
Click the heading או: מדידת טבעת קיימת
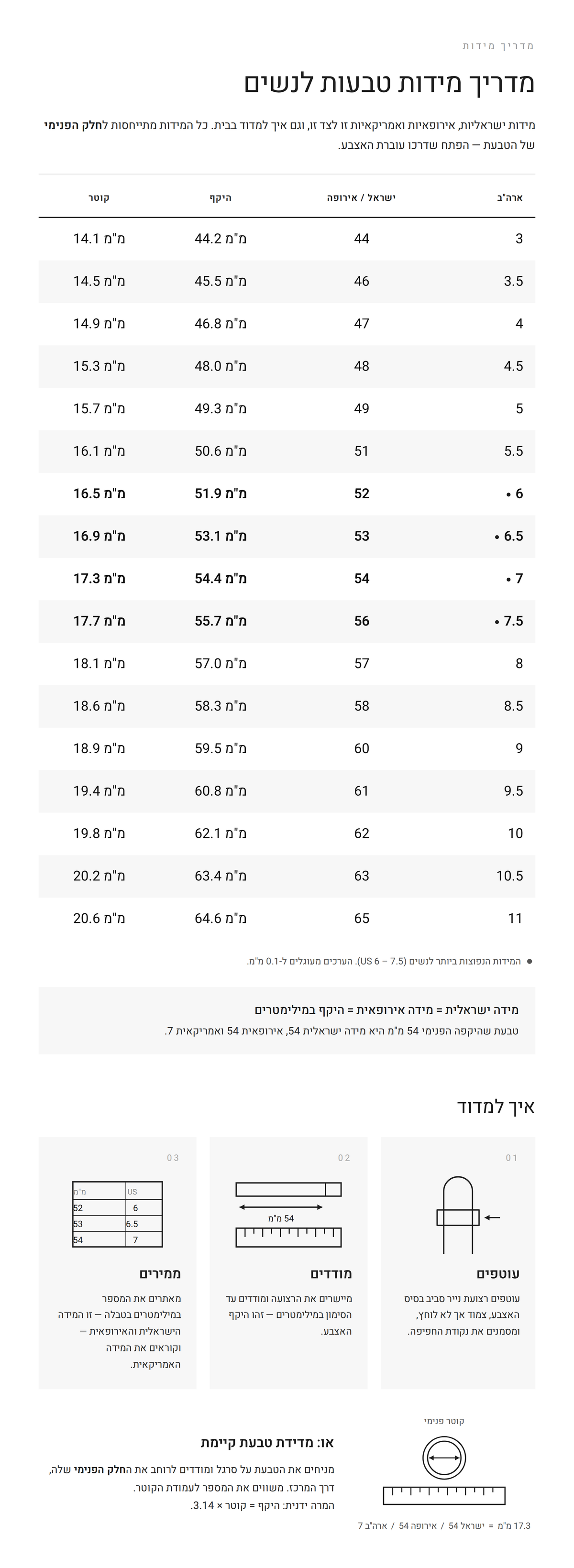pyautogui.click(x=267, y=1443)
